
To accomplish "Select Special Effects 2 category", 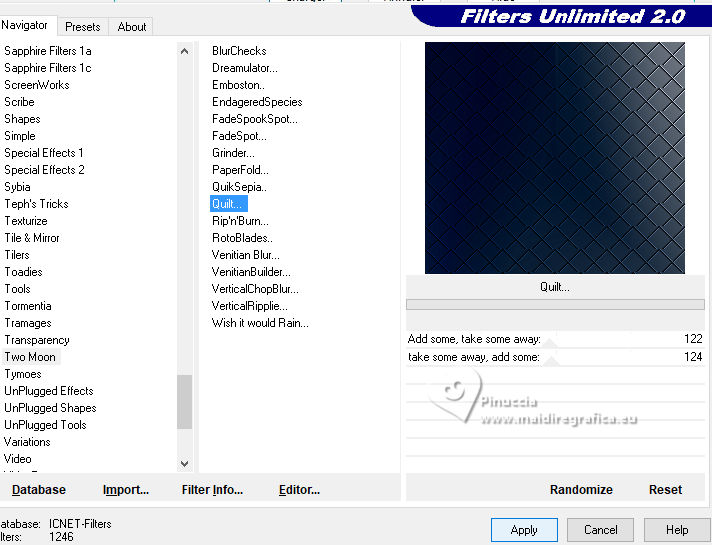I will [x=44, y=170].
